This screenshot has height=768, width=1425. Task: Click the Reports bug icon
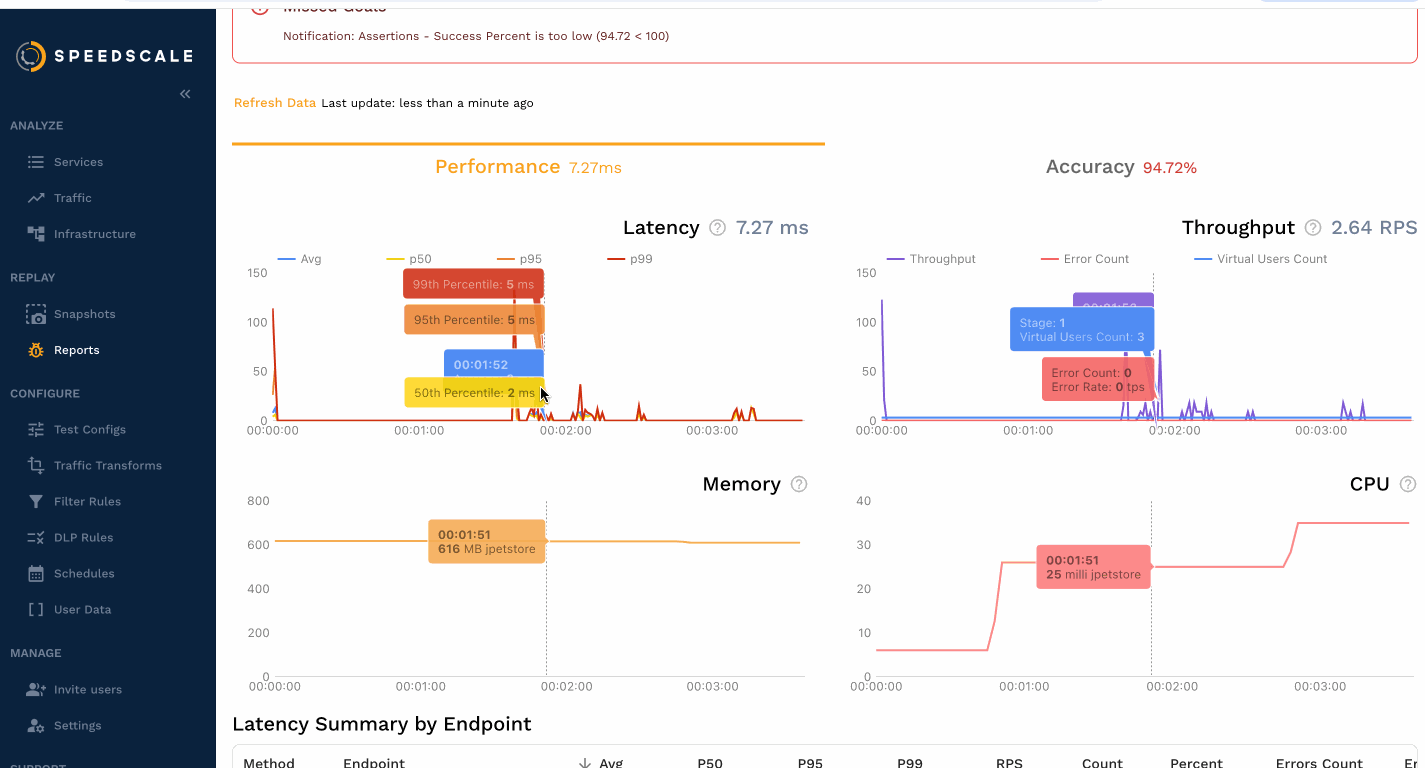click(x=36, y=350)
